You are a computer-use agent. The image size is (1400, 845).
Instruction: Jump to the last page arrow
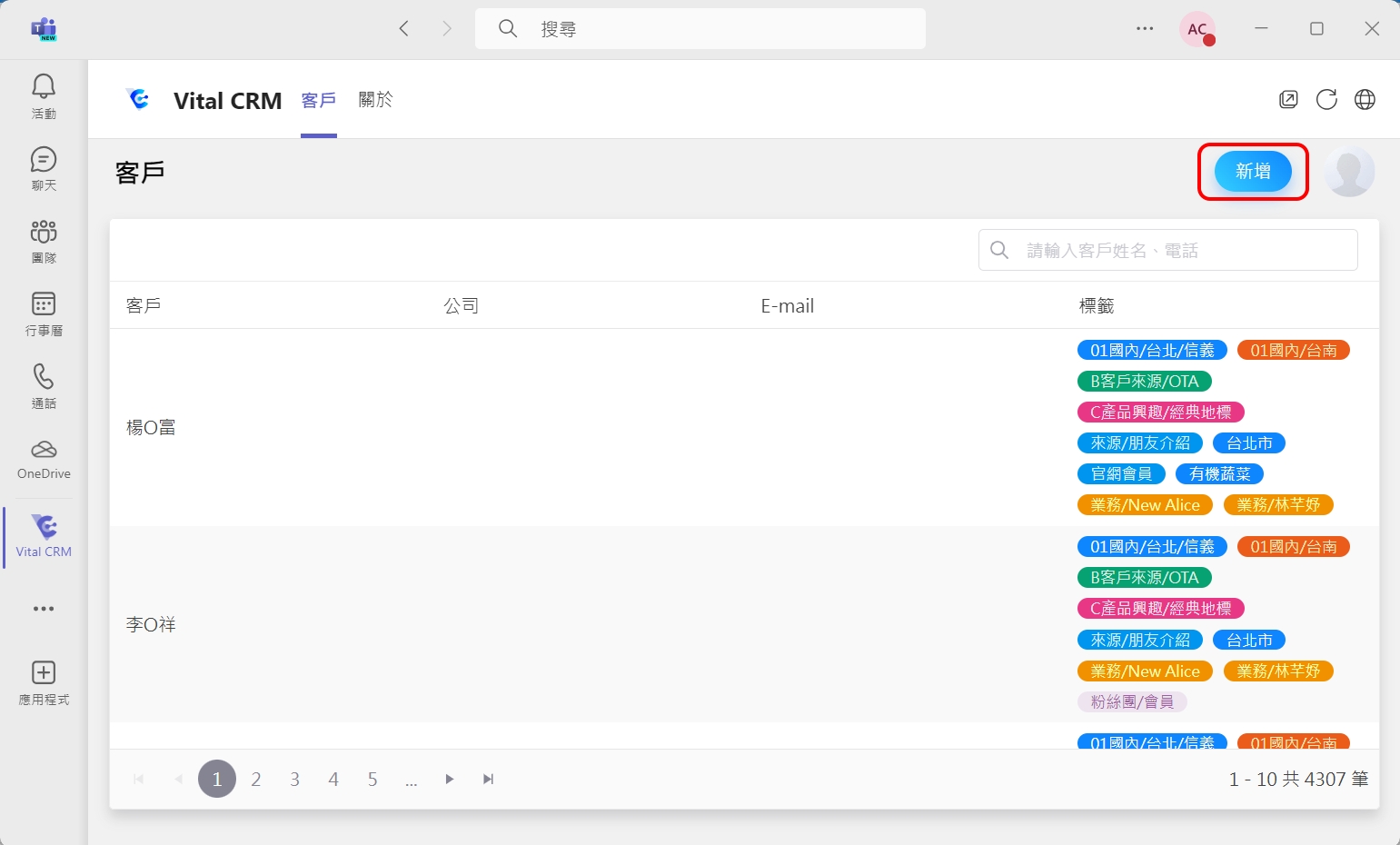coord(489,780)
